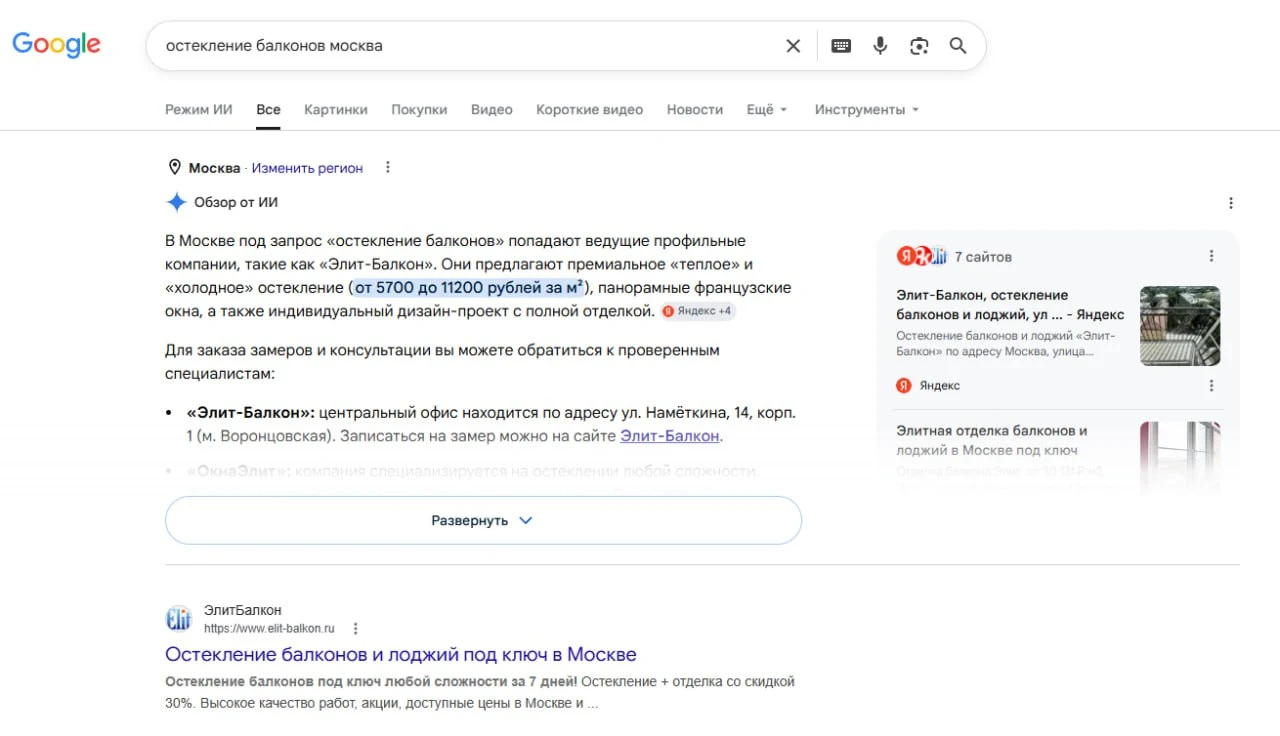Open the three-dot menu beside Изменить регион
Viewport: 1280px width, 736px height.
(388, 168)
